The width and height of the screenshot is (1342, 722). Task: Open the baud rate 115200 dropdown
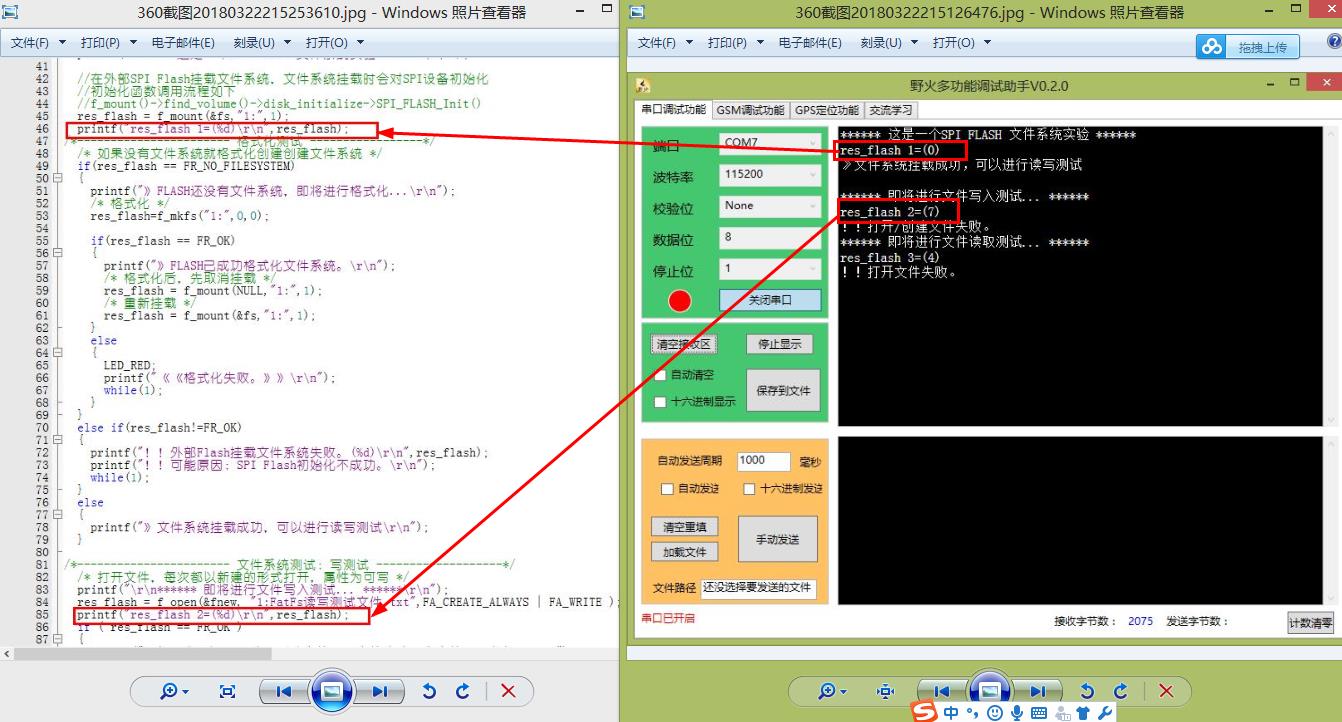point(768,174)
